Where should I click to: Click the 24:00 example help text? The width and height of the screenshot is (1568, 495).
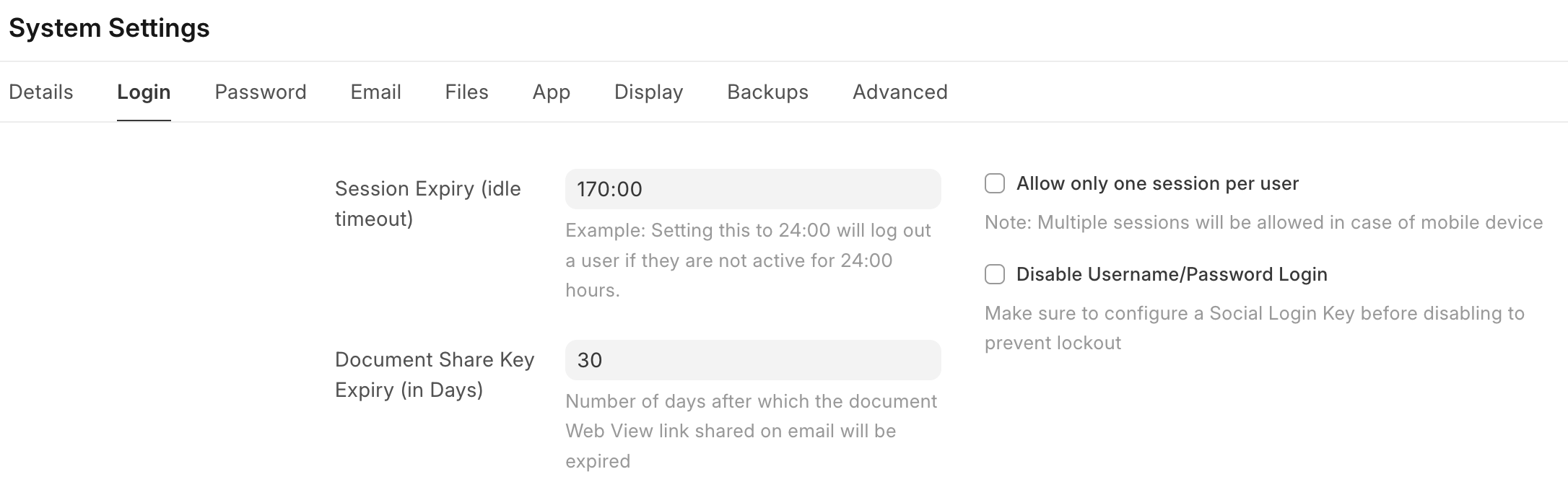pyautogui.click(x=748, y=260)
